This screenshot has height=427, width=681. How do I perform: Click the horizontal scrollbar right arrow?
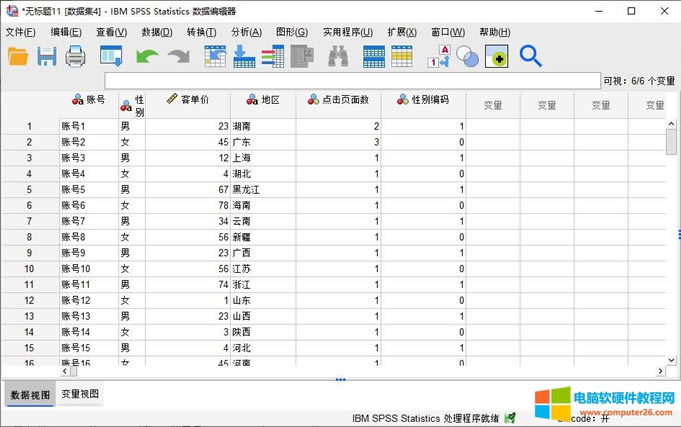[660, 371]
